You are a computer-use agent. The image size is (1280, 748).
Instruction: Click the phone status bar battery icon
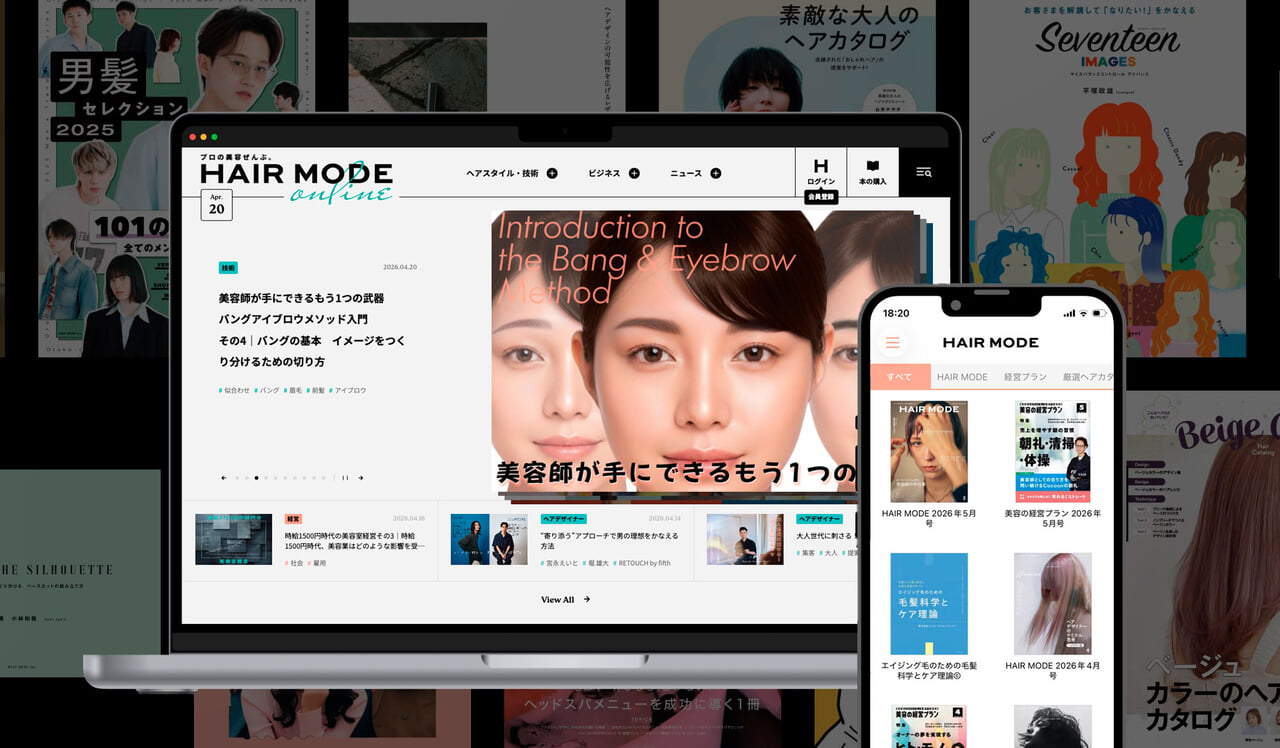1101,313
